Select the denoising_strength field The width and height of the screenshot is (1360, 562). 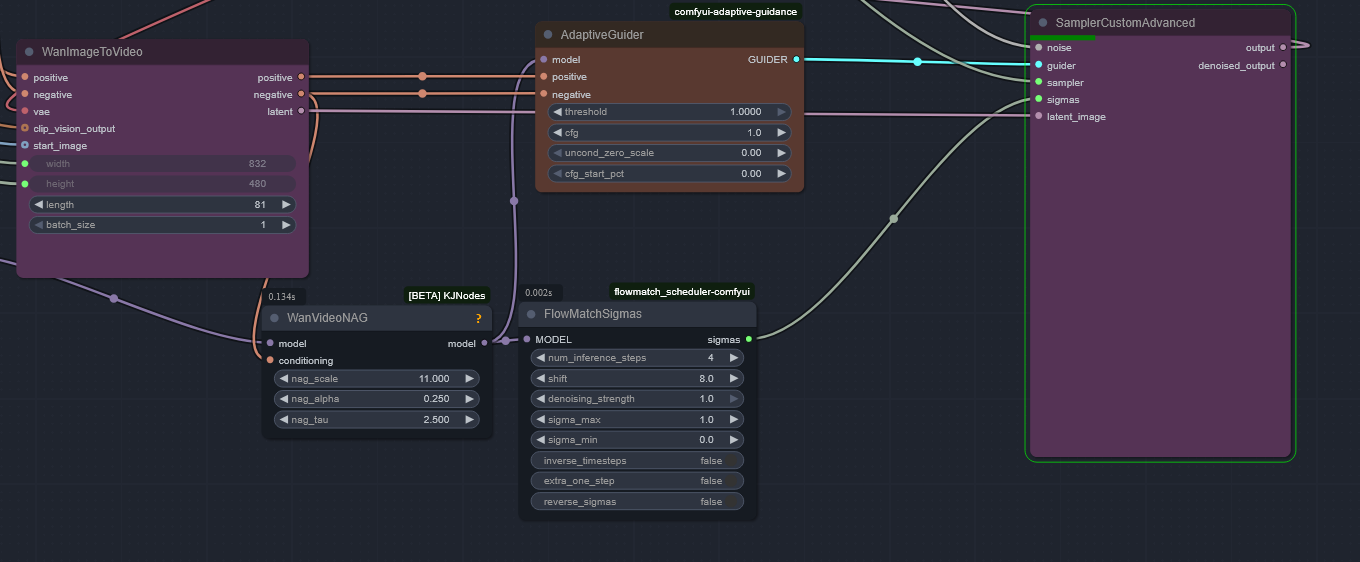pyautogui.click(x=637, y=399)
